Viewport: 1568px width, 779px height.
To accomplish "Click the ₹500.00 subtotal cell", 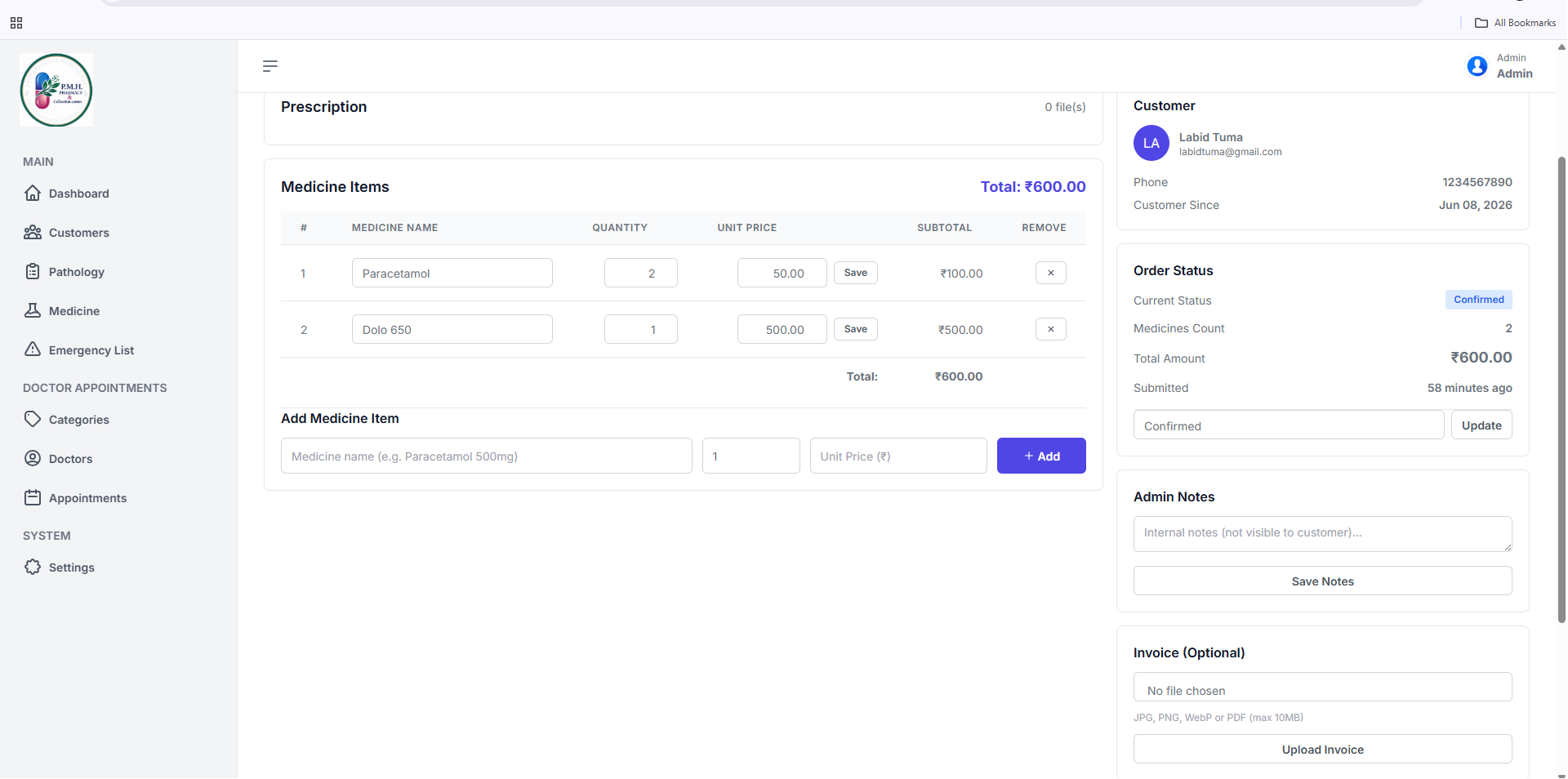I will (960, 330).
